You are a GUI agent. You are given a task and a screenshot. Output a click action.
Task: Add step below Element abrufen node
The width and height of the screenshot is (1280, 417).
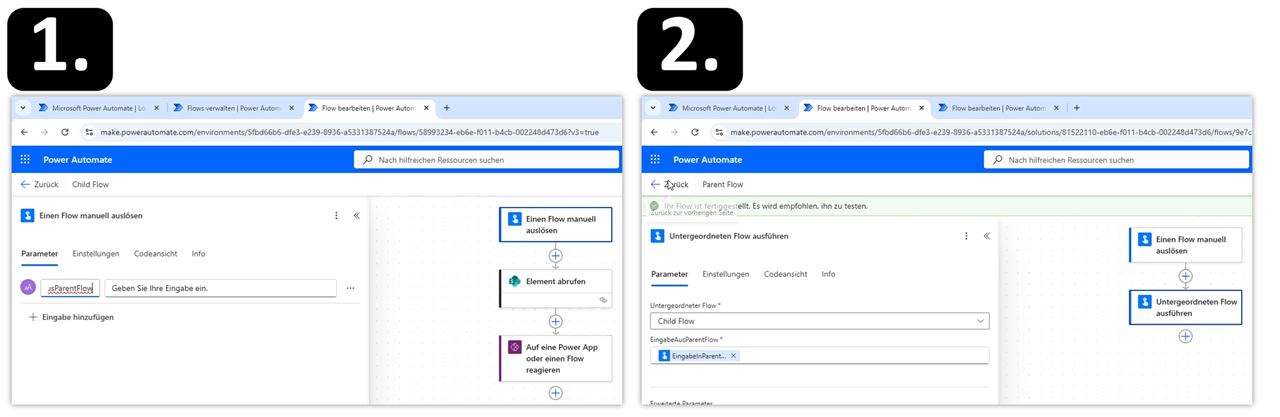pyautogui.click(x=556, y=322)
